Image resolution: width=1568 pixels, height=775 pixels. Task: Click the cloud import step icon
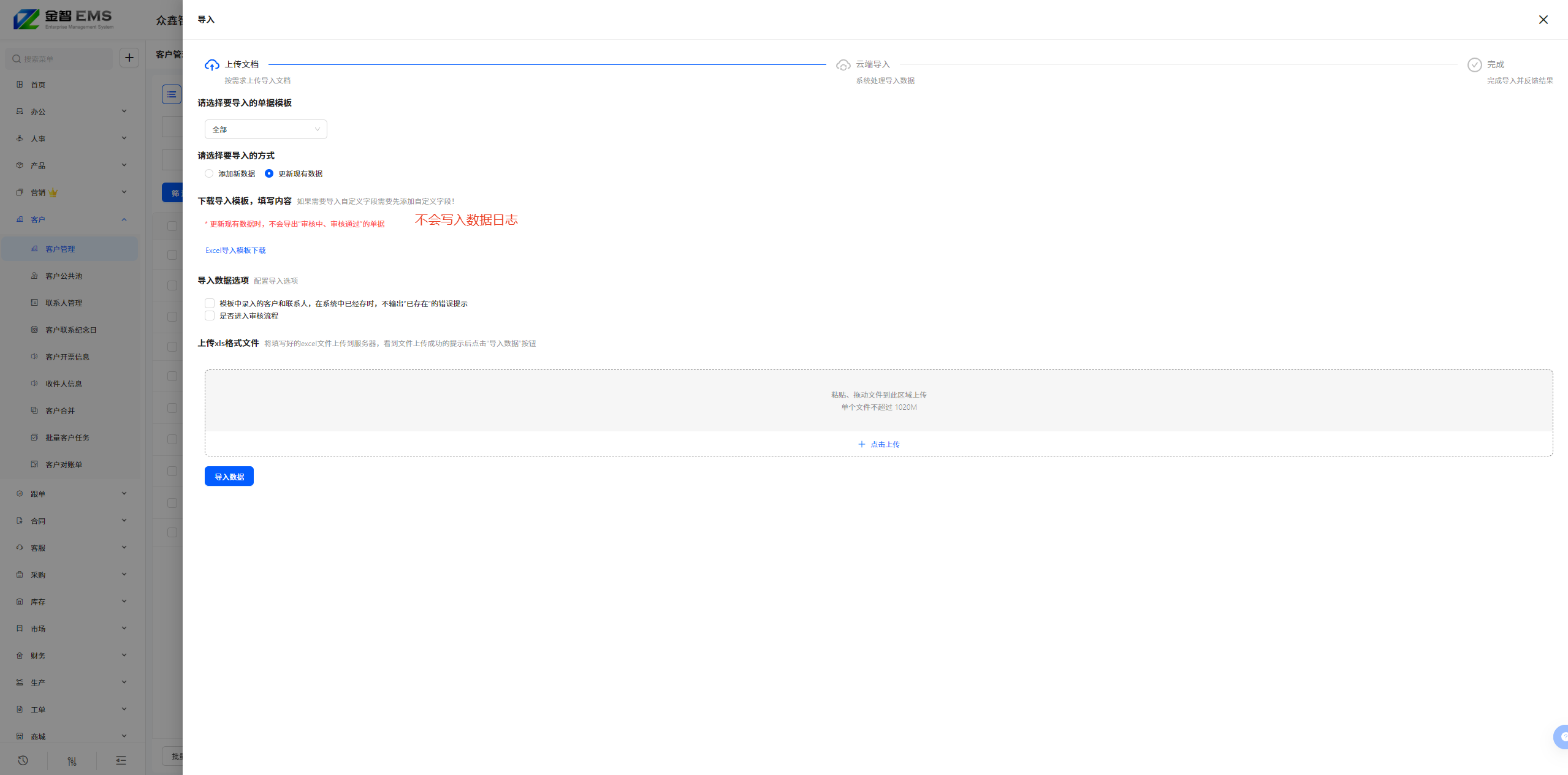click(x=843, y=65)
